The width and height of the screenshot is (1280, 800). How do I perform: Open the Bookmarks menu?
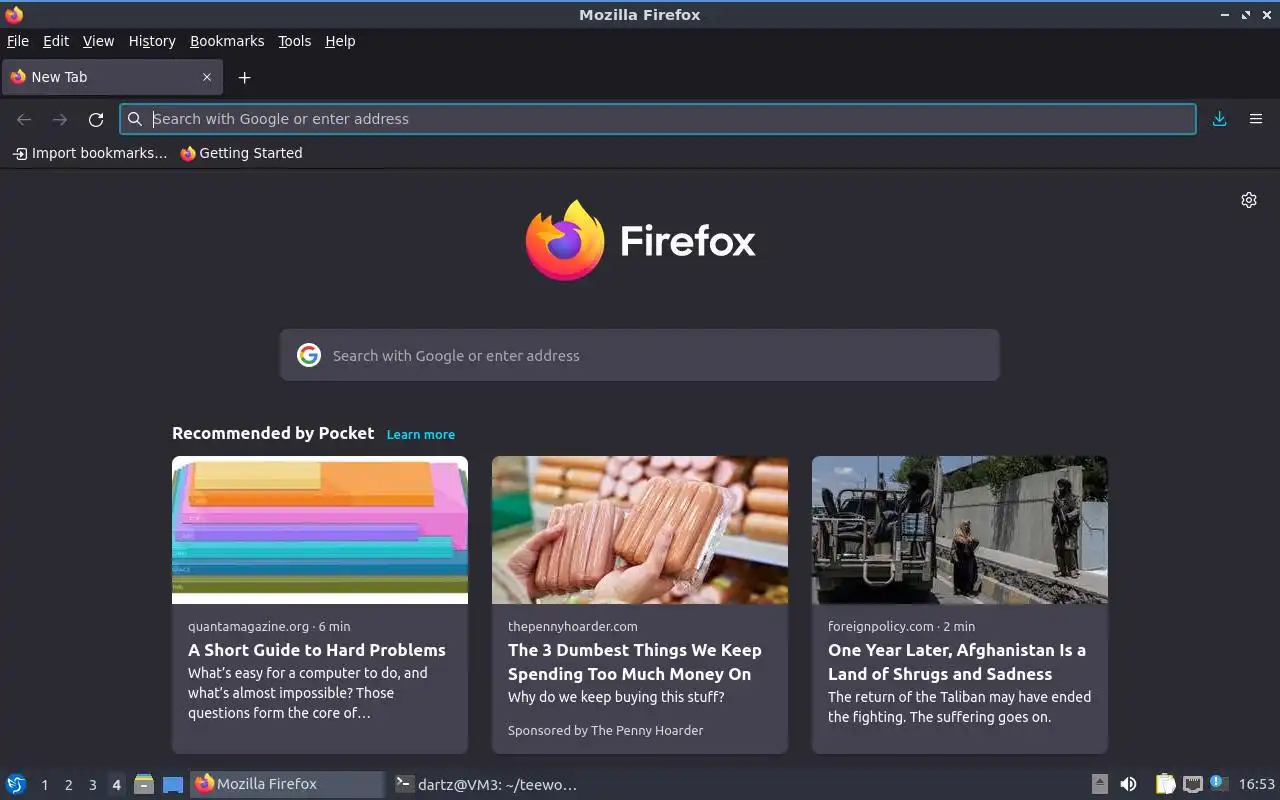[x=227, y=41]
